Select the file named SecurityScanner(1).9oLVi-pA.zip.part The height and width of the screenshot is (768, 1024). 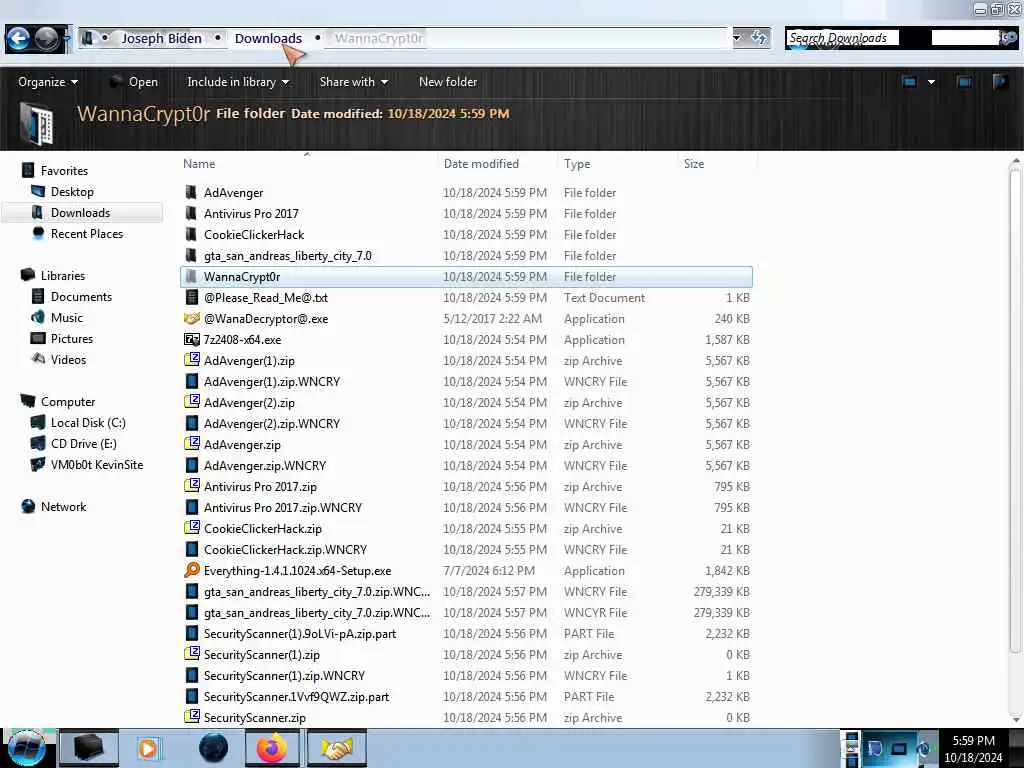(300, 633)
